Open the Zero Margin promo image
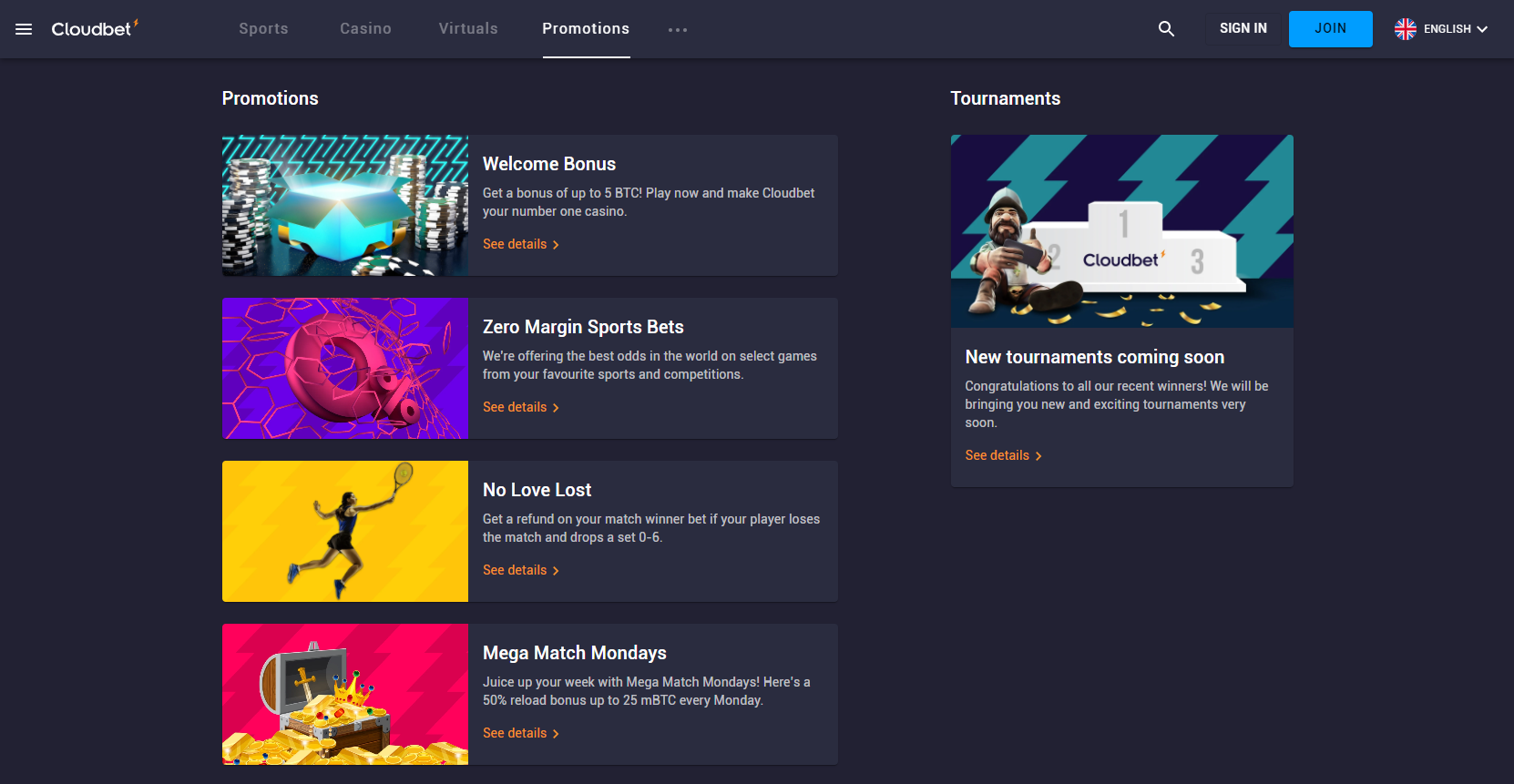Screen dimensions: 1514x784 (345, 368)
